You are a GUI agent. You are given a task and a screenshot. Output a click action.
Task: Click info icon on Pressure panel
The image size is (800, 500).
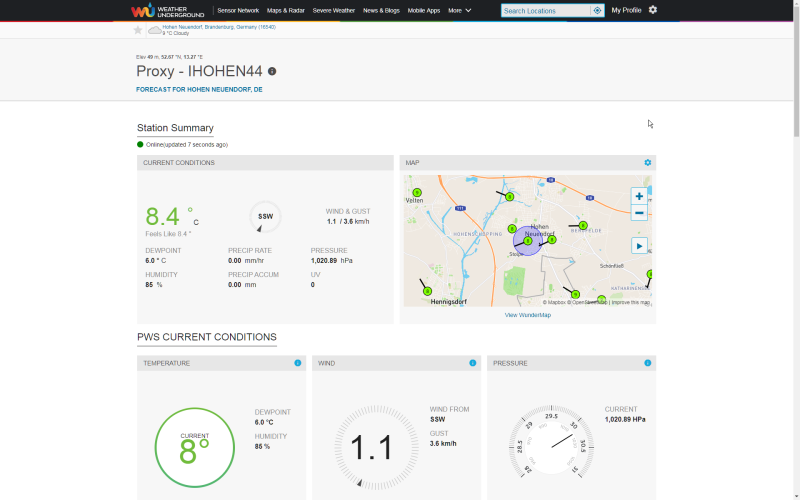click(647, 363)
